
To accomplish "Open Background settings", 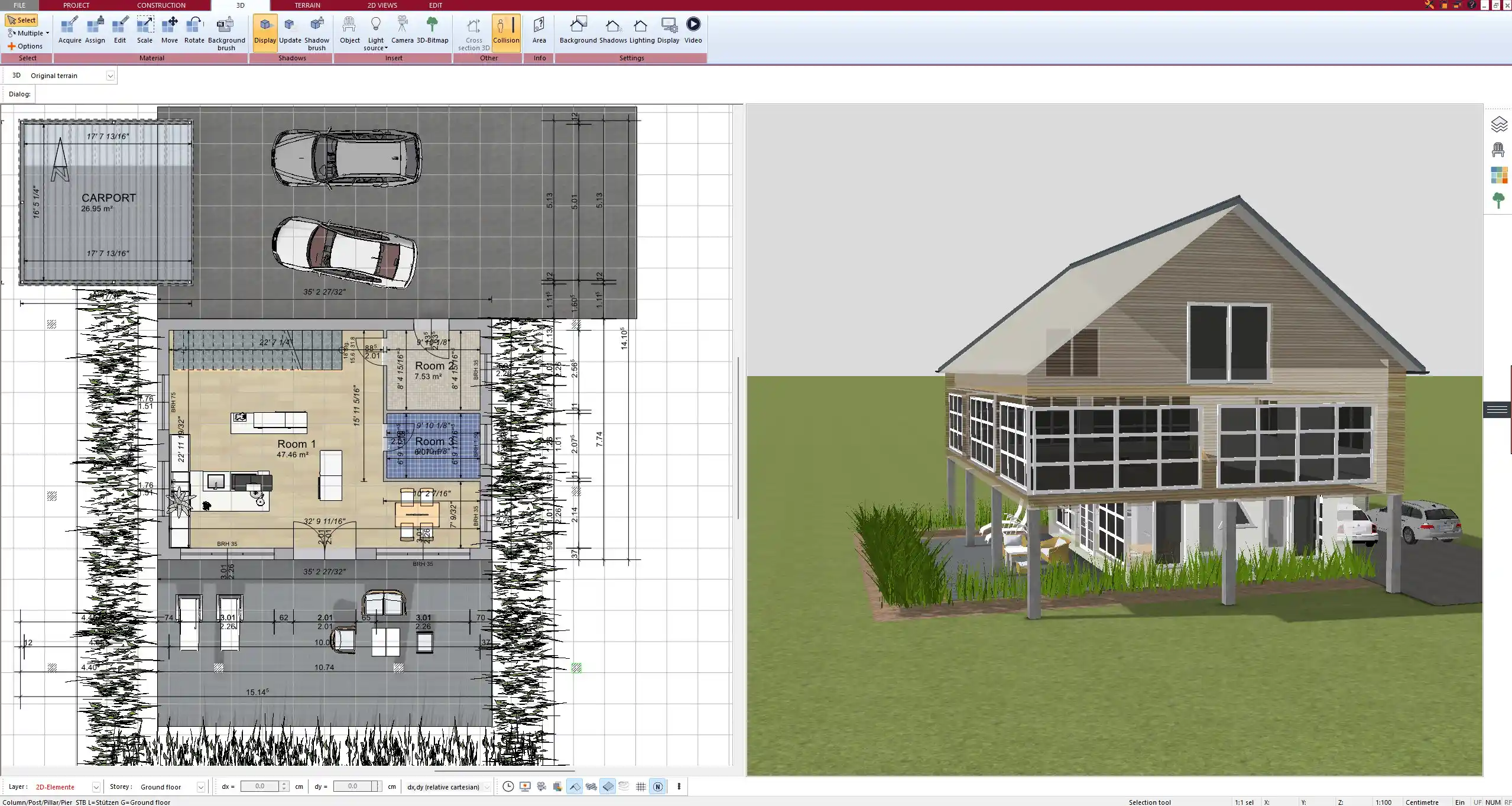I will 578,31.
